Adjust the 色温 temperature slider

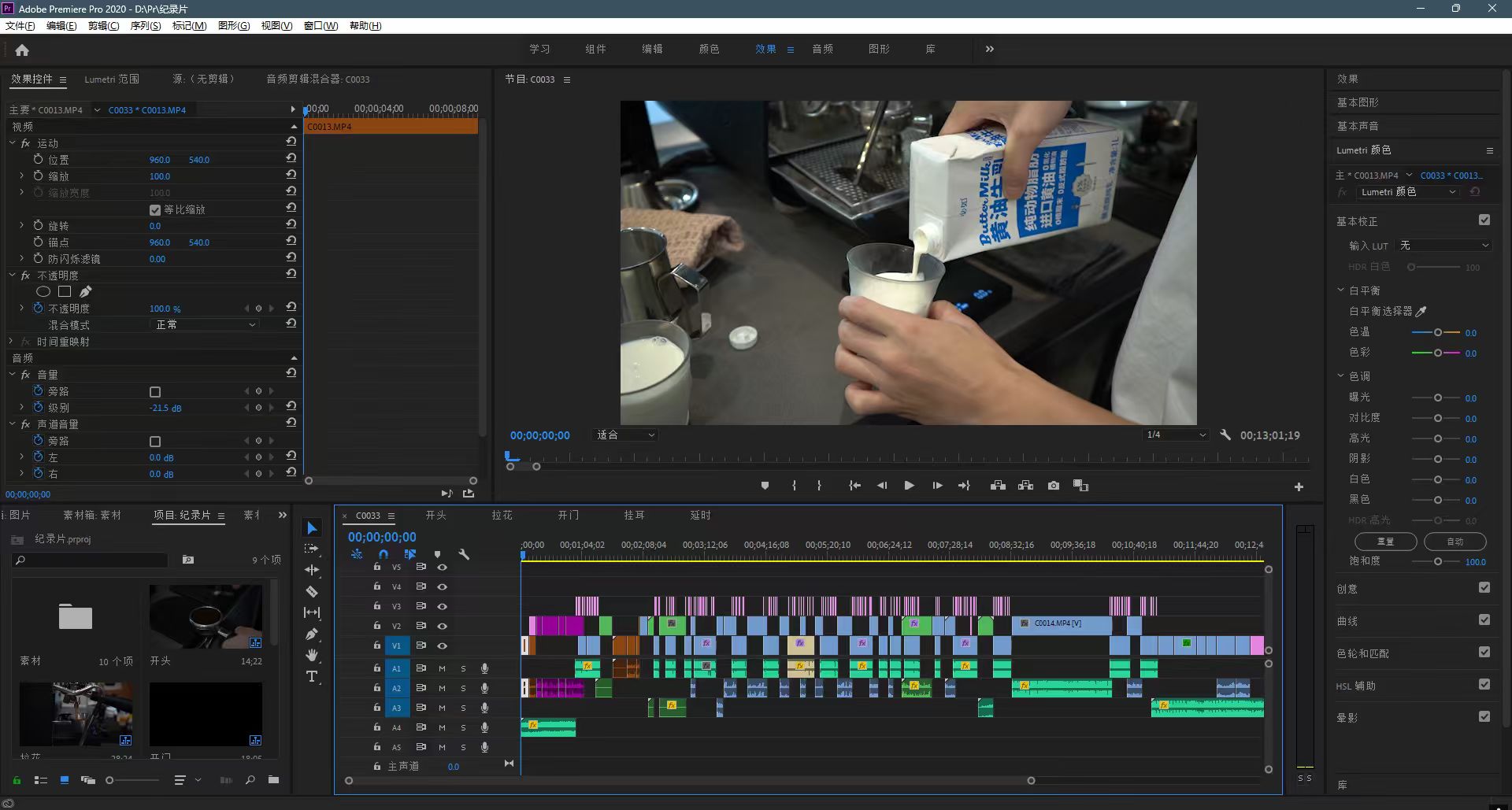click(x=1437, y=332)
